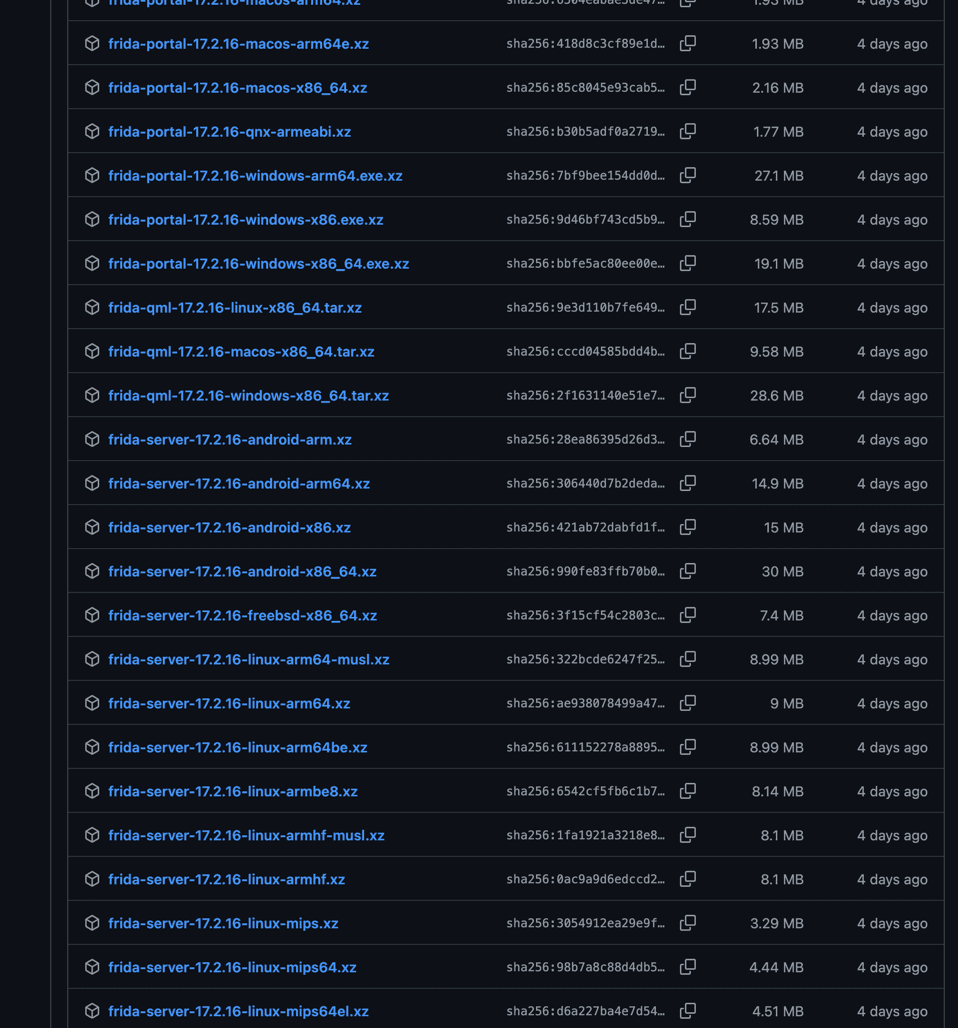Click package icon next to frida-portal-17.2.16-windows-x86.exe.xz
Screen dimensions: 958x1028
(x=92, y=220)
